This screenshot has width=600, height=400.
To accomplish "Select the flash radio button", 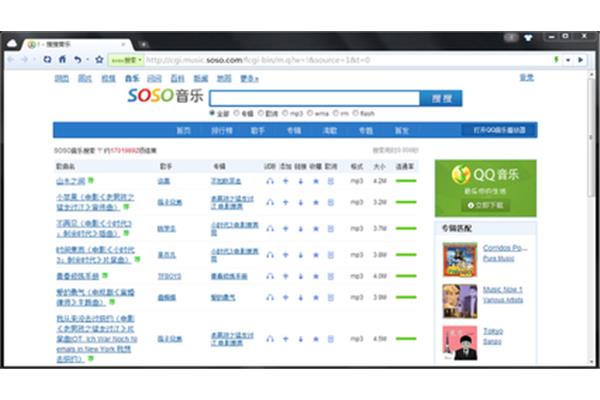I will (355, 113).
